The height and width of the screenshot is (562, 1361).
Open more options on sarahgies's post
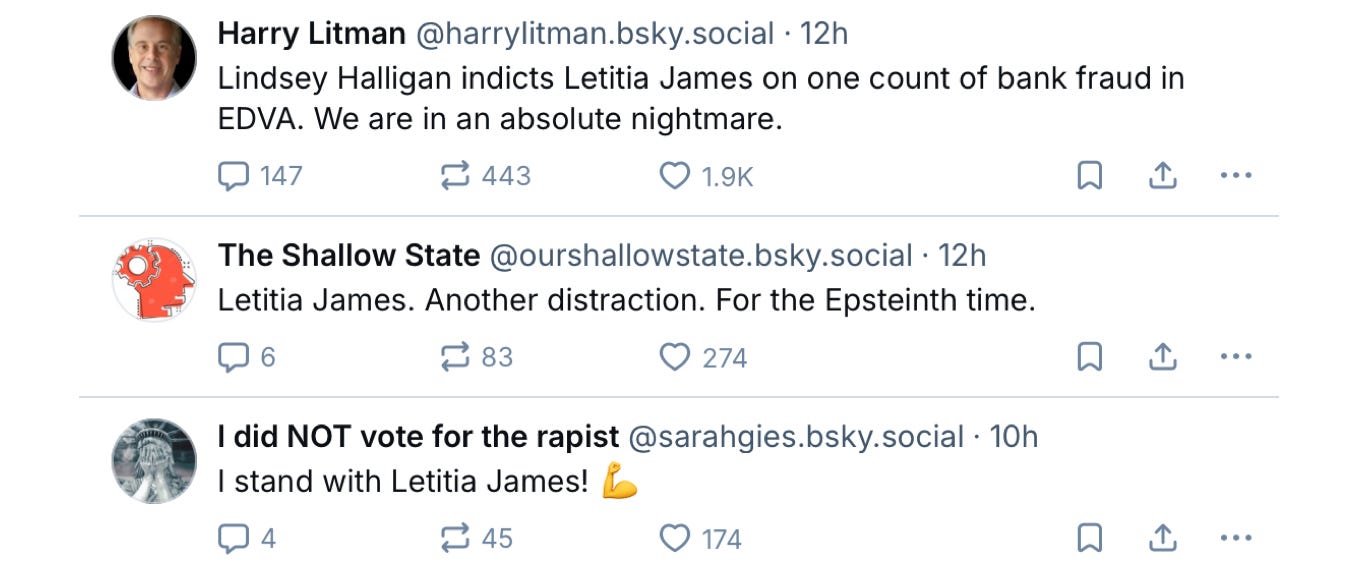click(x=1236, y=539)
